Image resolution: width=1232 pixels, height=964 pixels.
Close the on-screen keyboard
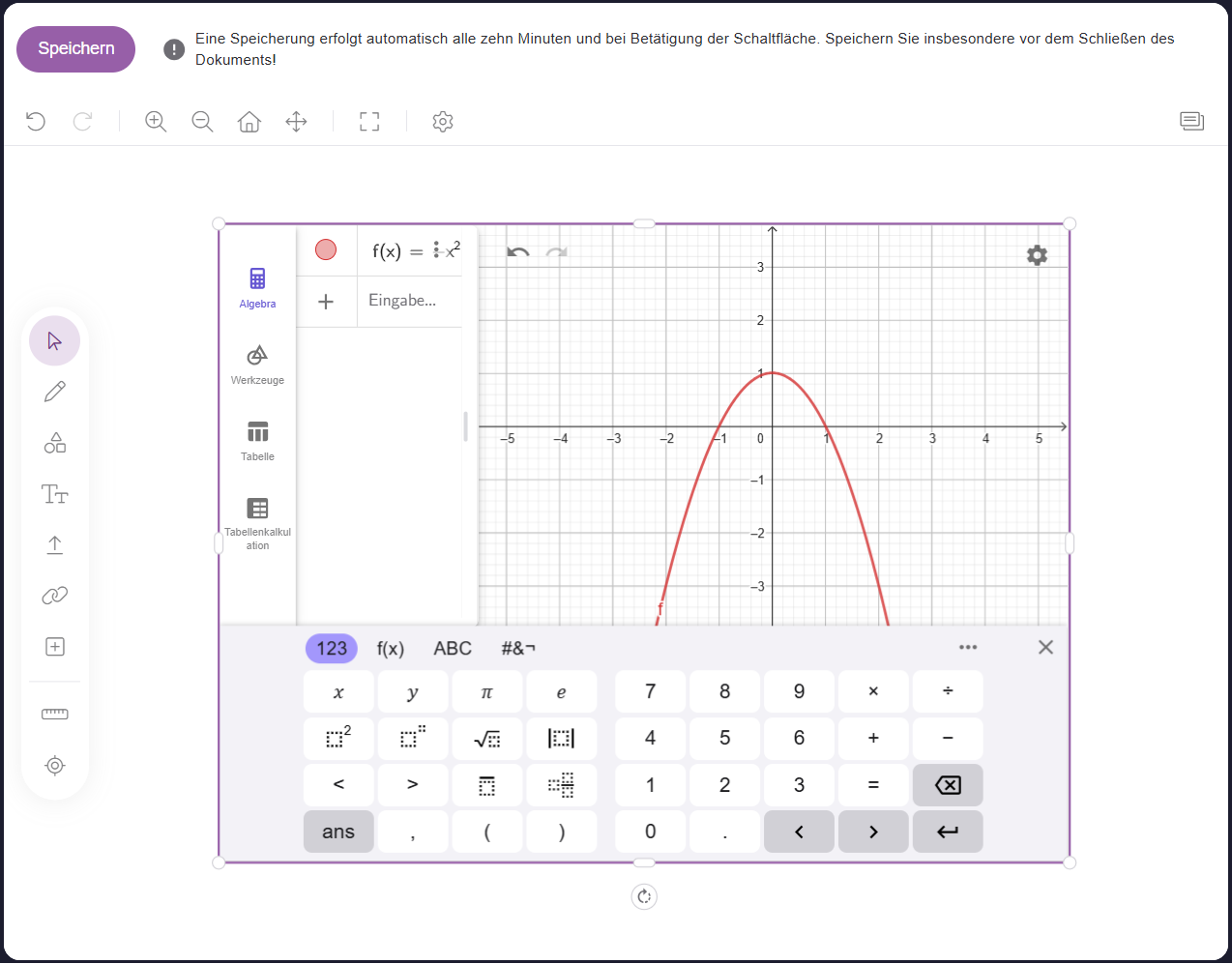1045,648
